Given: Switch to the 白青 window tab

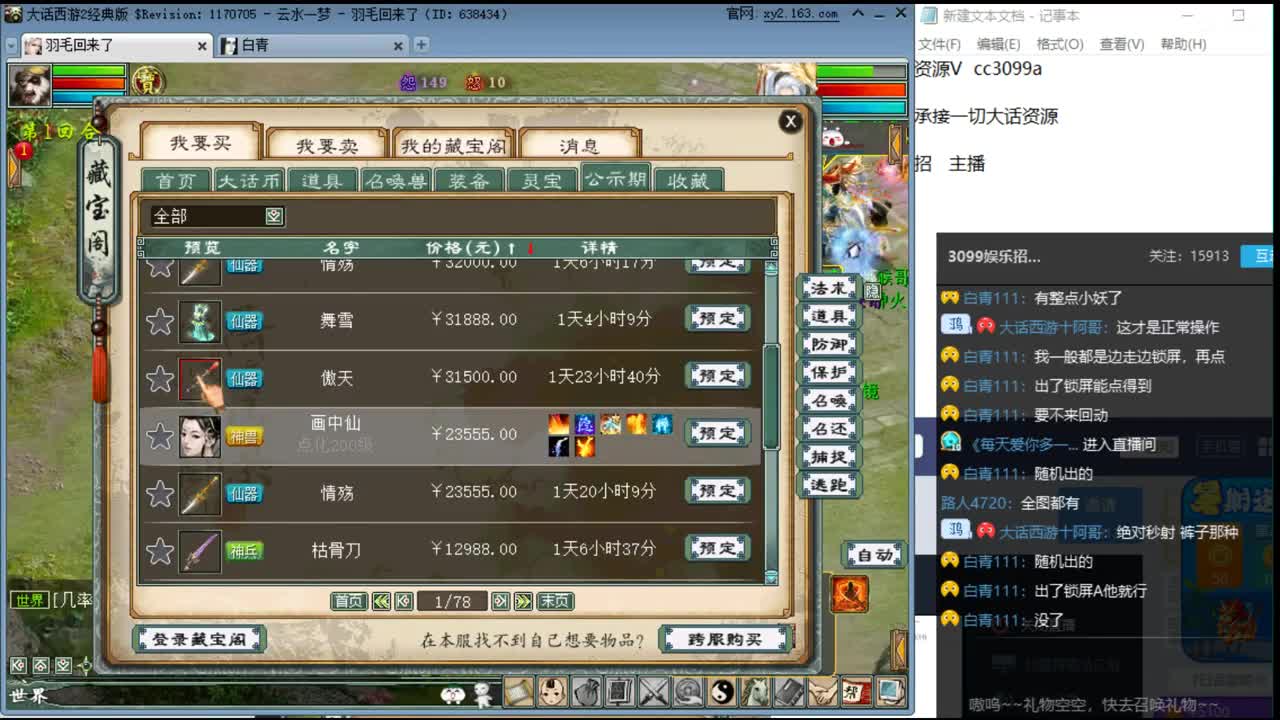Looking at the screenshot, I should pyautogui.click(x=311, y=45).
